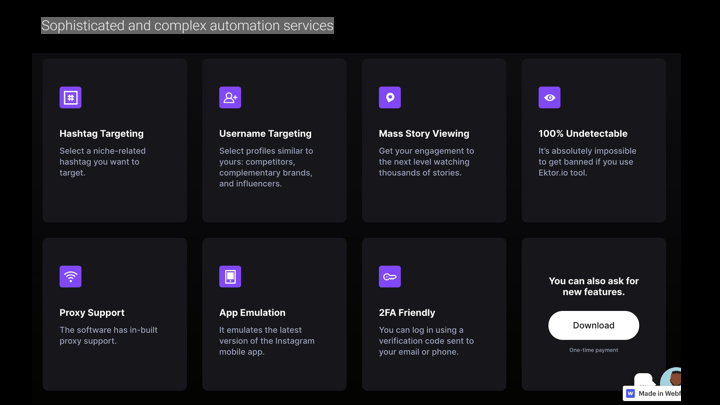Click the 2FA Friendly heading
720x405 pixels.
[x=407, y=312]
